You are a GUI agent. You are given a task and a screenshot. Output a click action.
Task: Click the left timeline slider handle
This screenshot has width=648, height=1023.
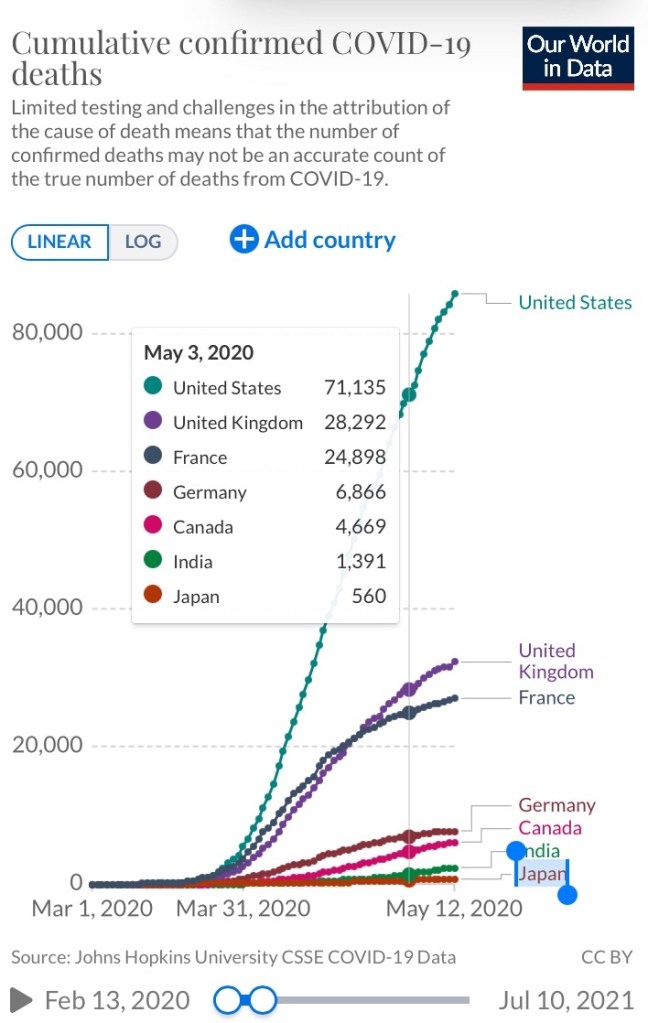(x=228, y=999)
